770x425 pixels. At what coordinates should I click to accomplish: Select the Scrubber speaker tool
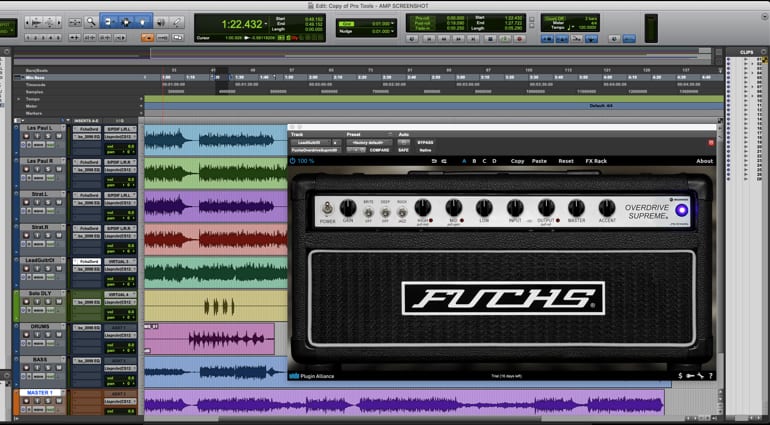click(161, 22)
